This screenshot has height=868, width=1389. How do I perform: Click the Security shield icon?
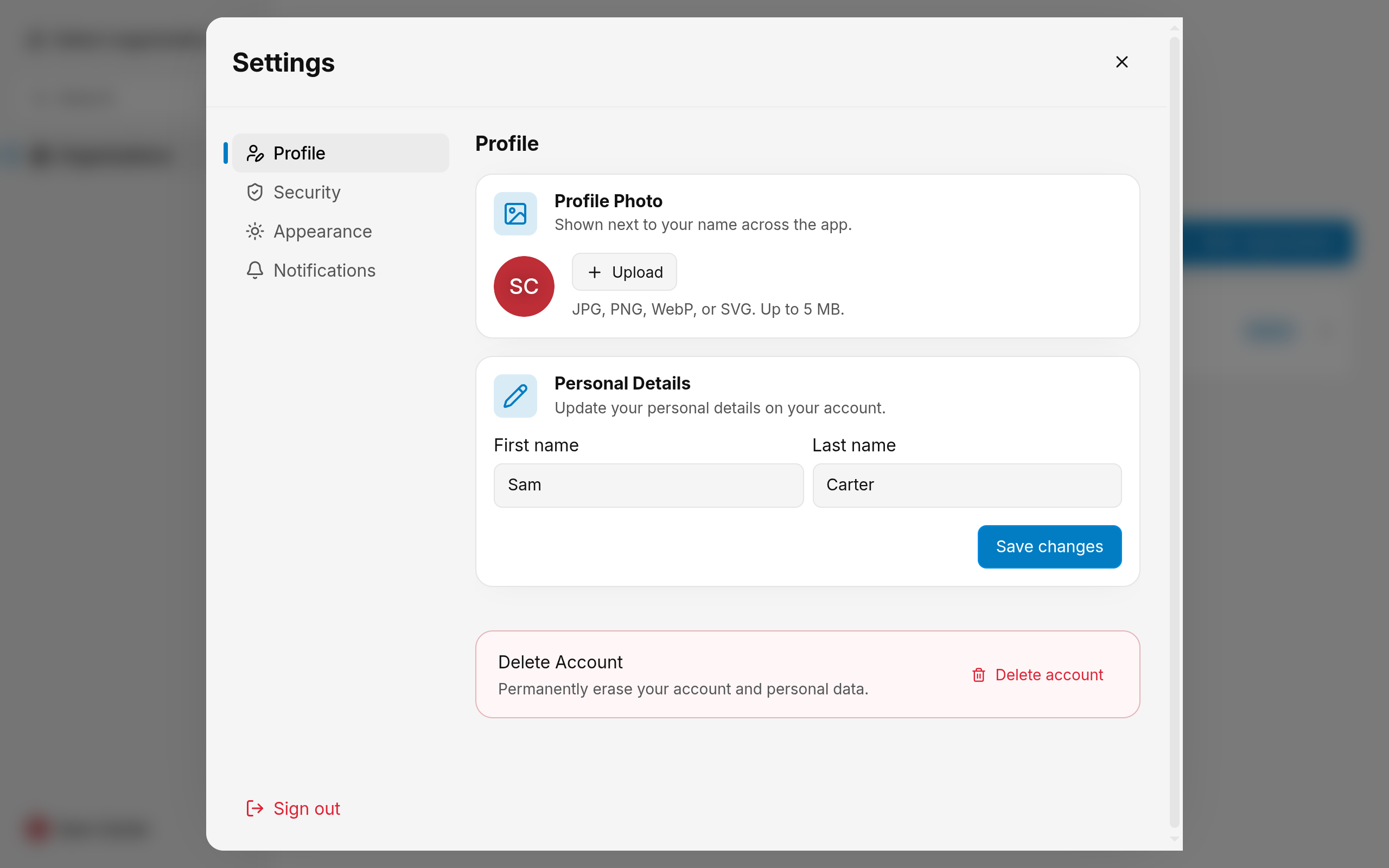point(255,192)
